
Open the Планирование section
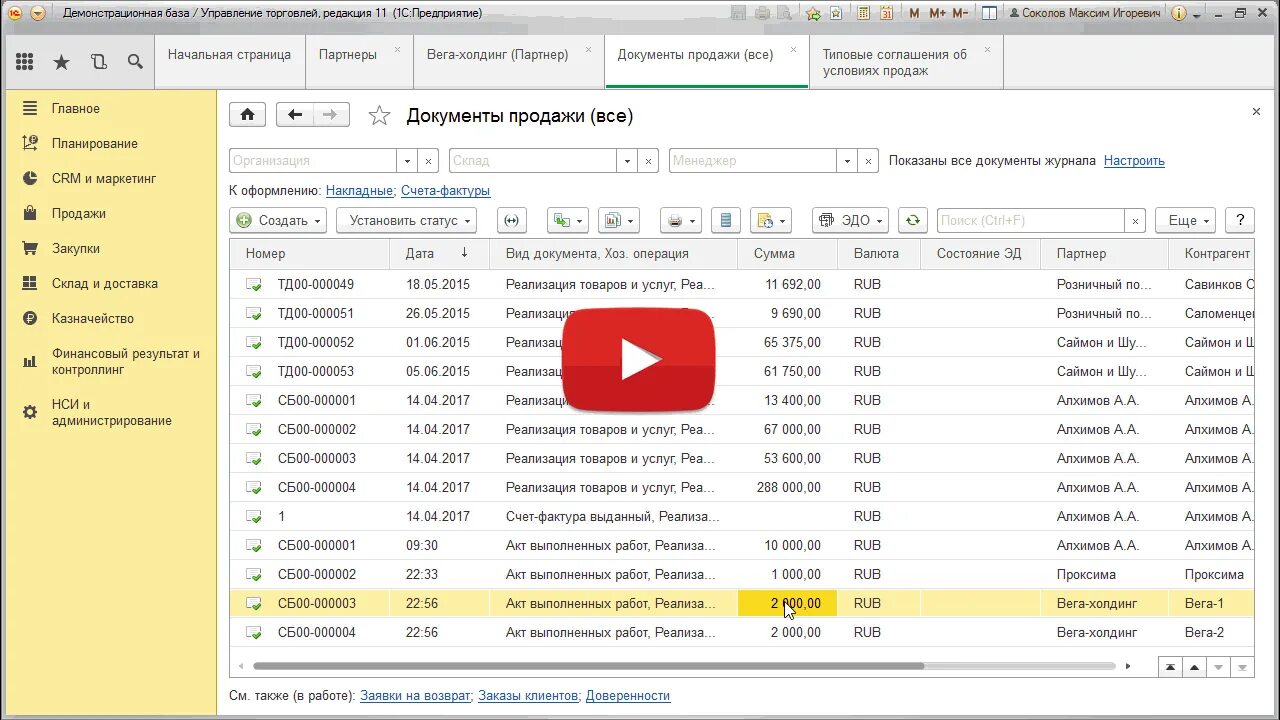point(95,143)
